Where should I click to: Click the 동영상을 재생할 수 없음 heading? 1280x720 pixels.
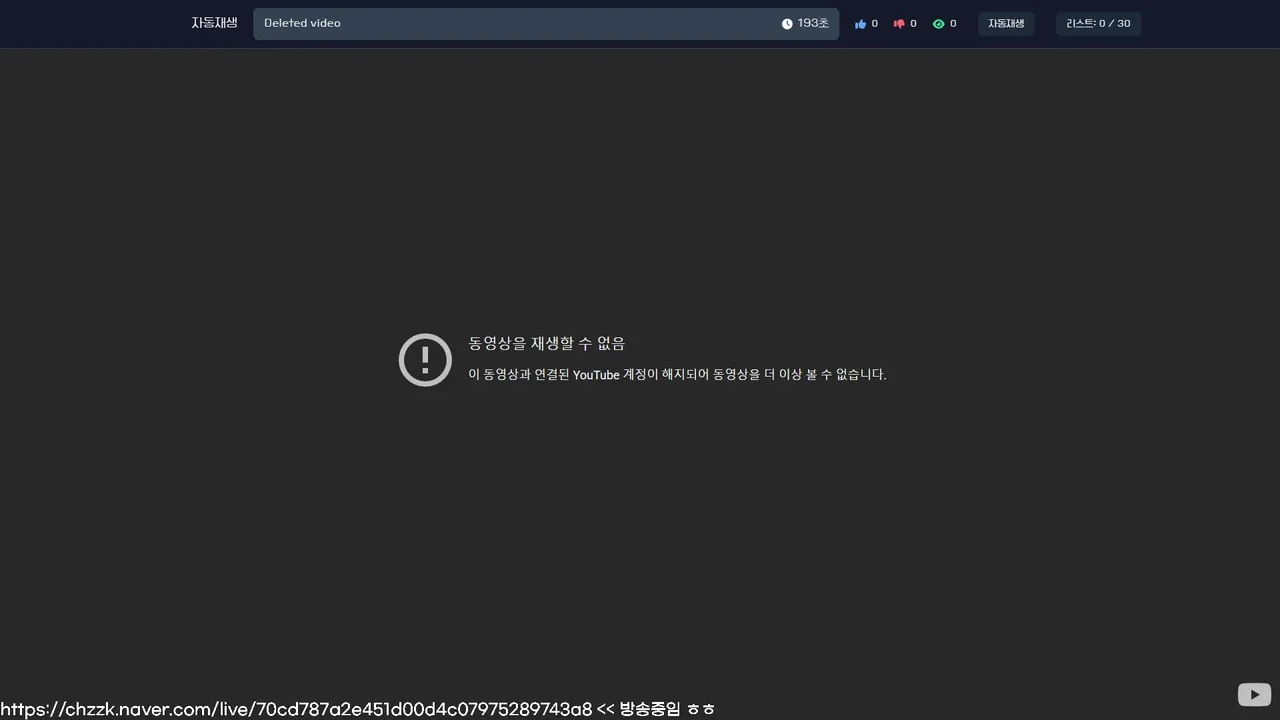(547, 344)
